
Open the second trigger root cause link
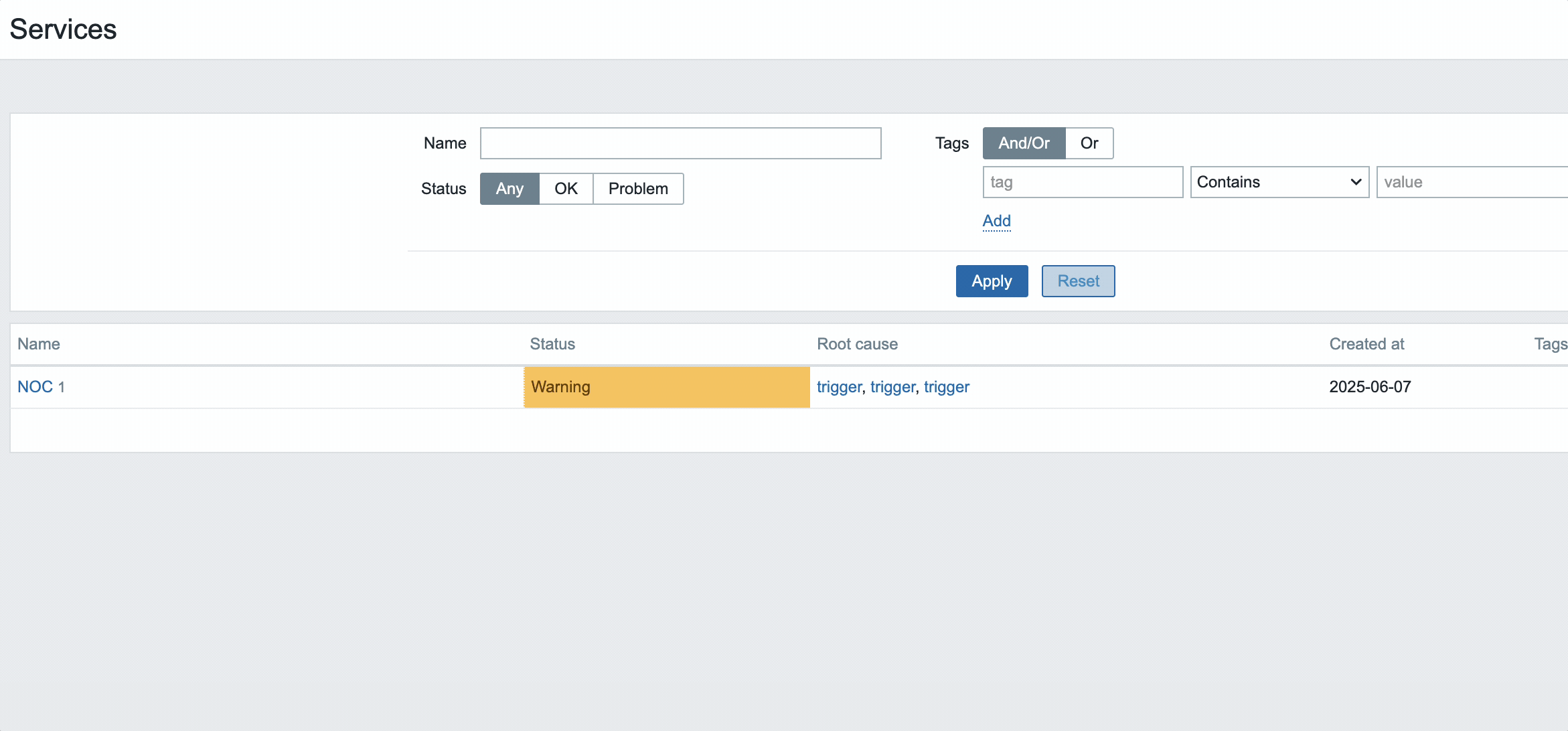coord(892,387)
